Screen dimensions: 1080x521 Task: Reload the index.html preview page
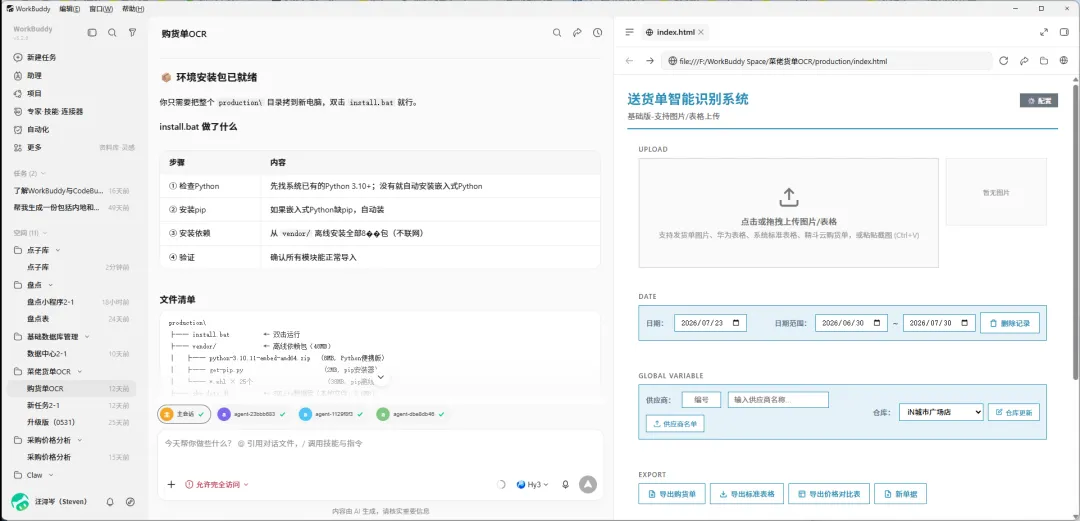coord(1004,61)
